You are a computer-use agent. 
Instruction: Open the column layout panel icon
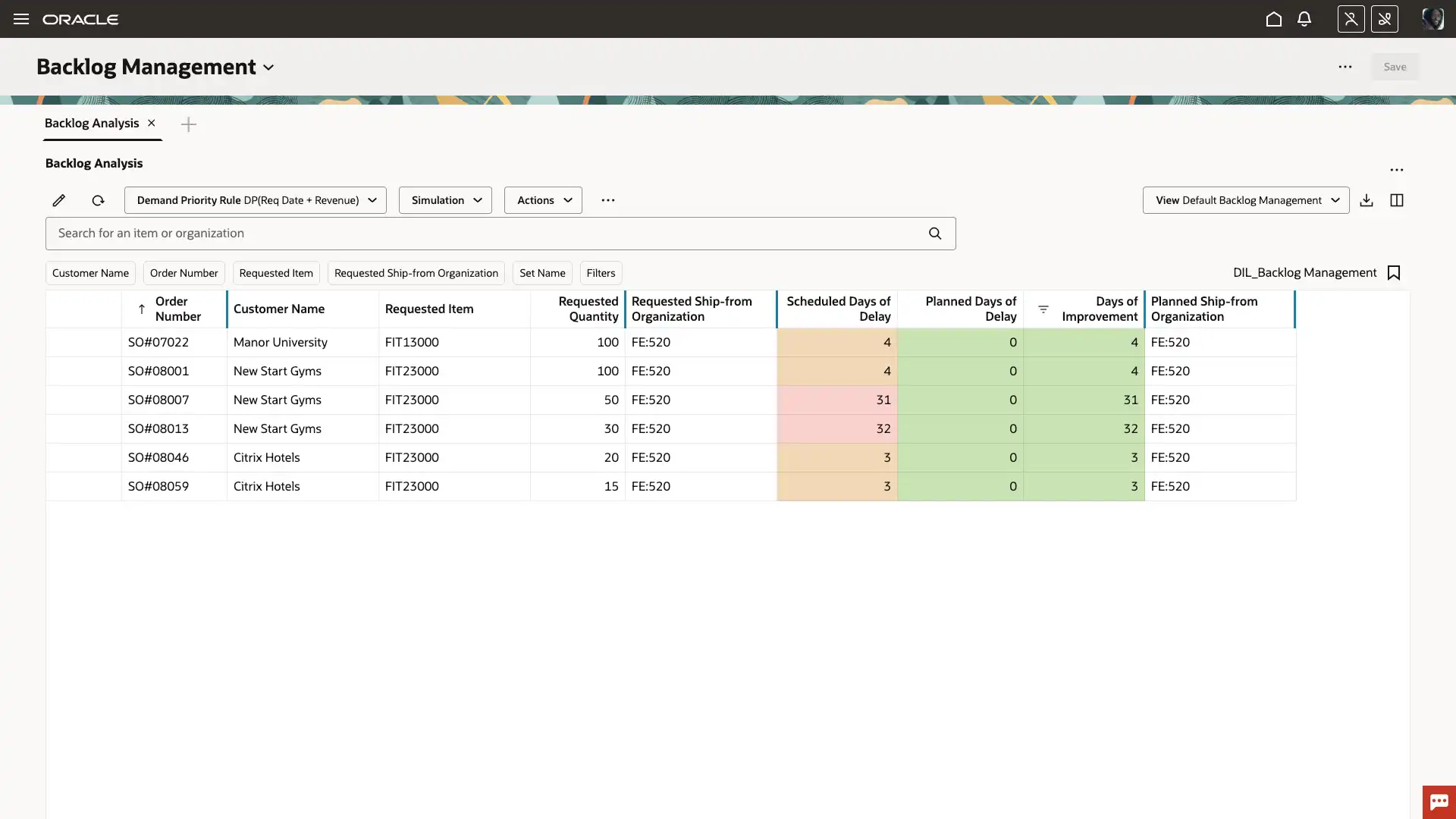click(x=1397, y=200)
